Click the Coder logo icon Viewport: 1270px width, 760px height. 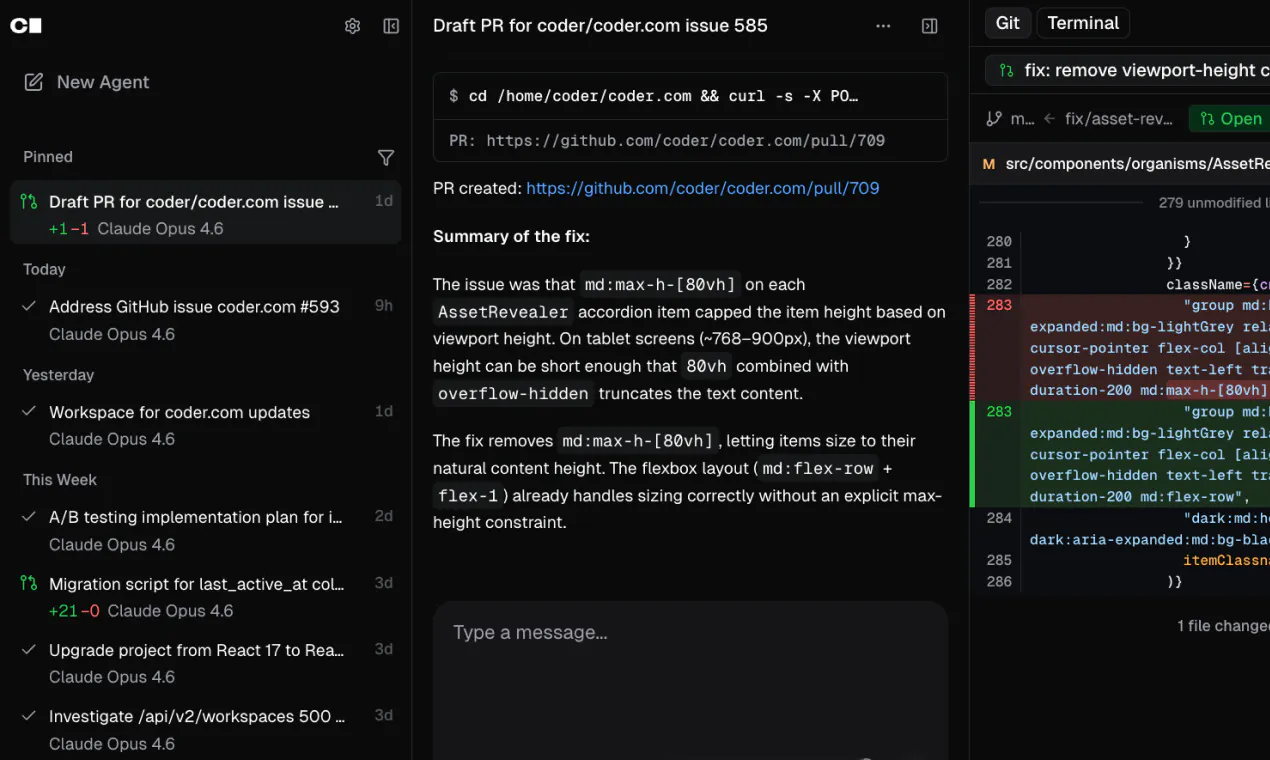[x=26, y=26]
